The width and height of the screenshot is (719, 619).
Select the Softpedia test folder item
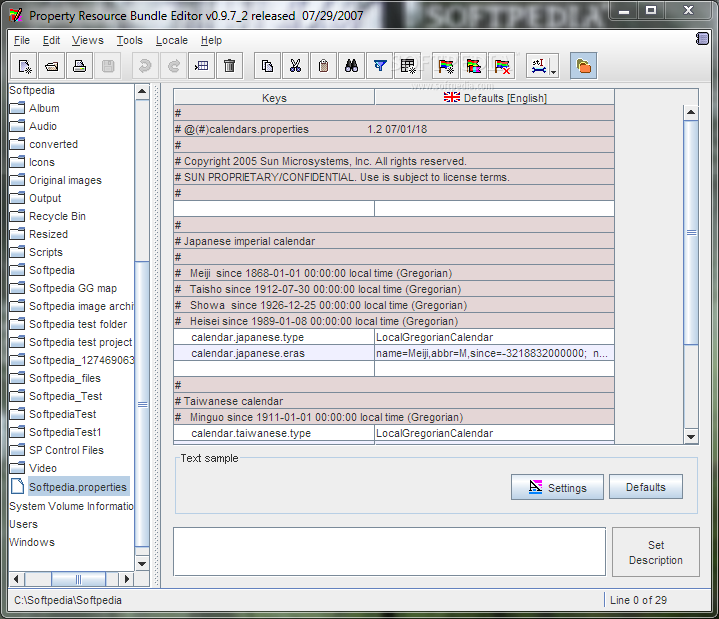(78, 324)
